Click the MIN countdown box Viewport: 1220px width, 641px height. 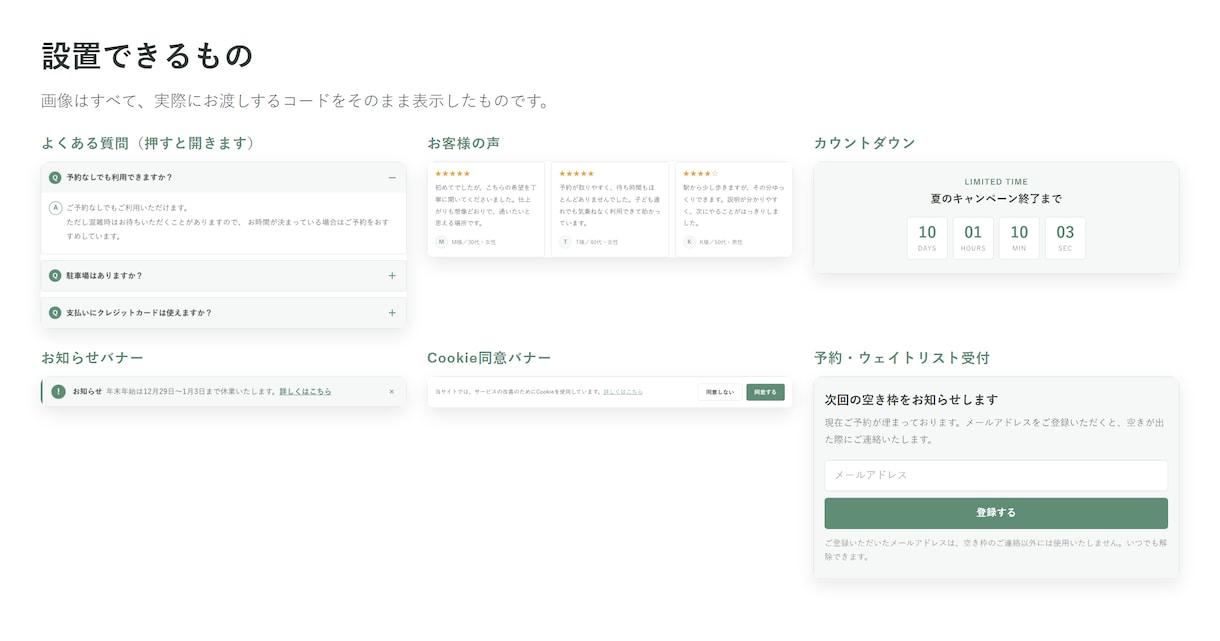tap(1019, 238)
